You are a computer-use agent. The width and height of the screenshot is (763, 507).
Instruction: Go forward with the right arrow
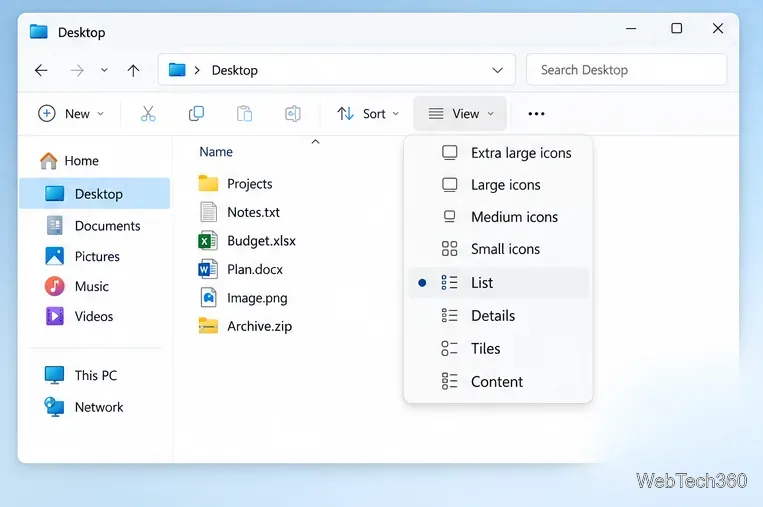tap(77, 71)
